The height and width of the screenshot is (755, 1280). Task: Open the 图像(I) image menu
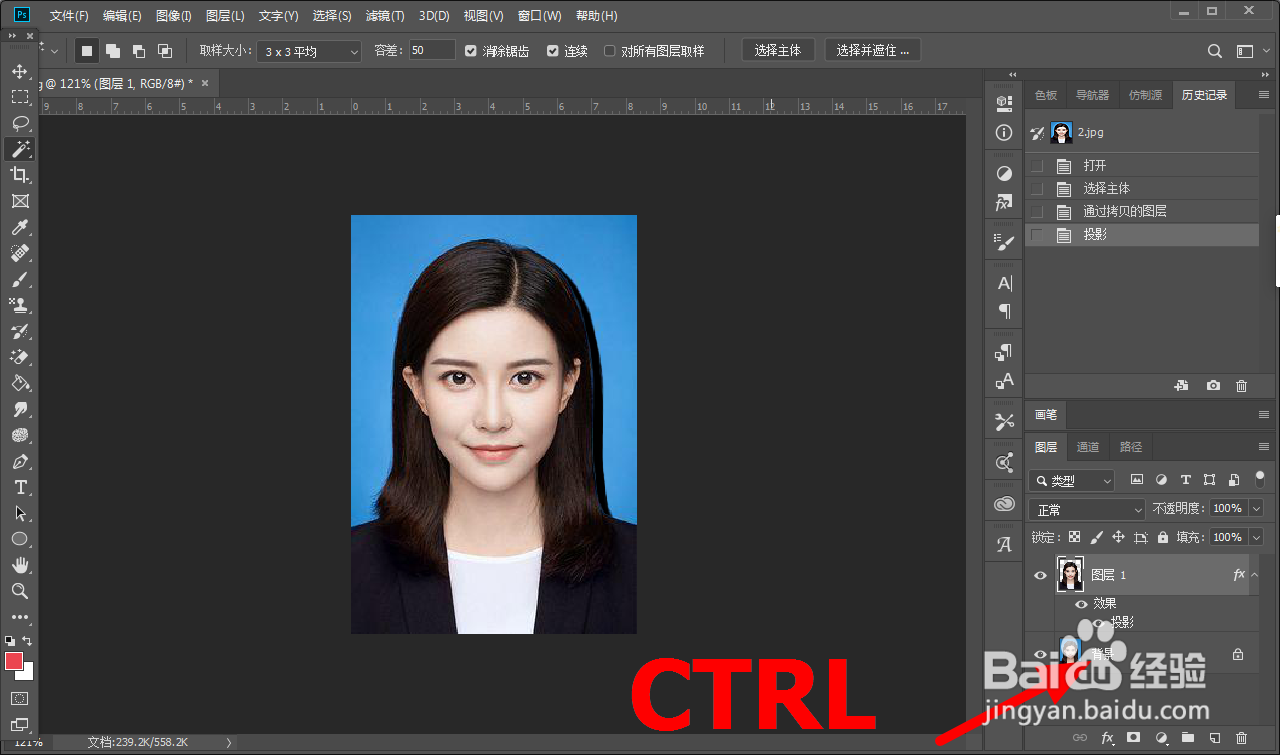174,16
